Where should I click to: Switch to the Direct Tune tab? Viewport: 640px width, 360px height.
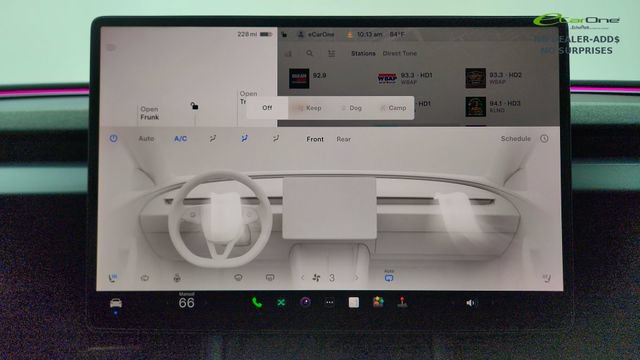pos(400,53)
